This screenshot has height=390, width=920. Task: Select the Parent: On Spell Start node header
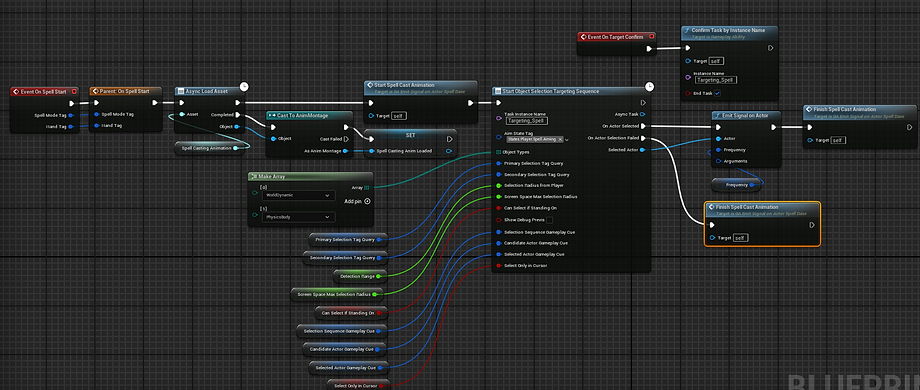pos(126,91)
